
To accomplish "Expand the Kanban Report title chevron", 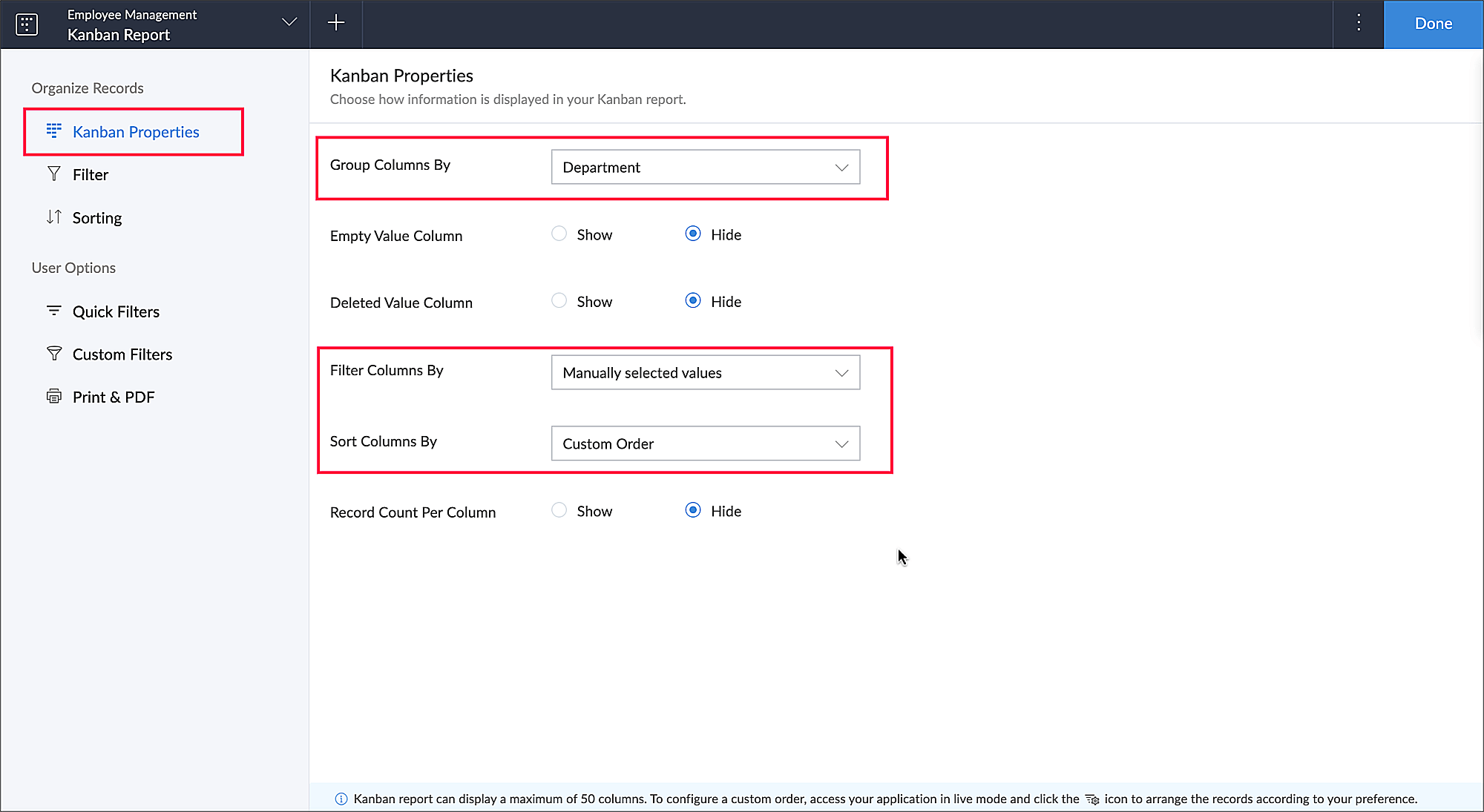I will coord(289,22).
